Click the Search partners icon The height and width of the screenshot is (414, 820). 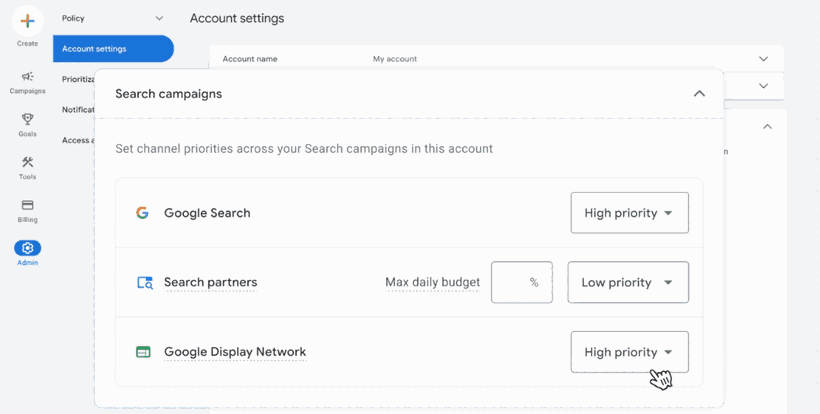pyautogui.click(x=145, y=283)
